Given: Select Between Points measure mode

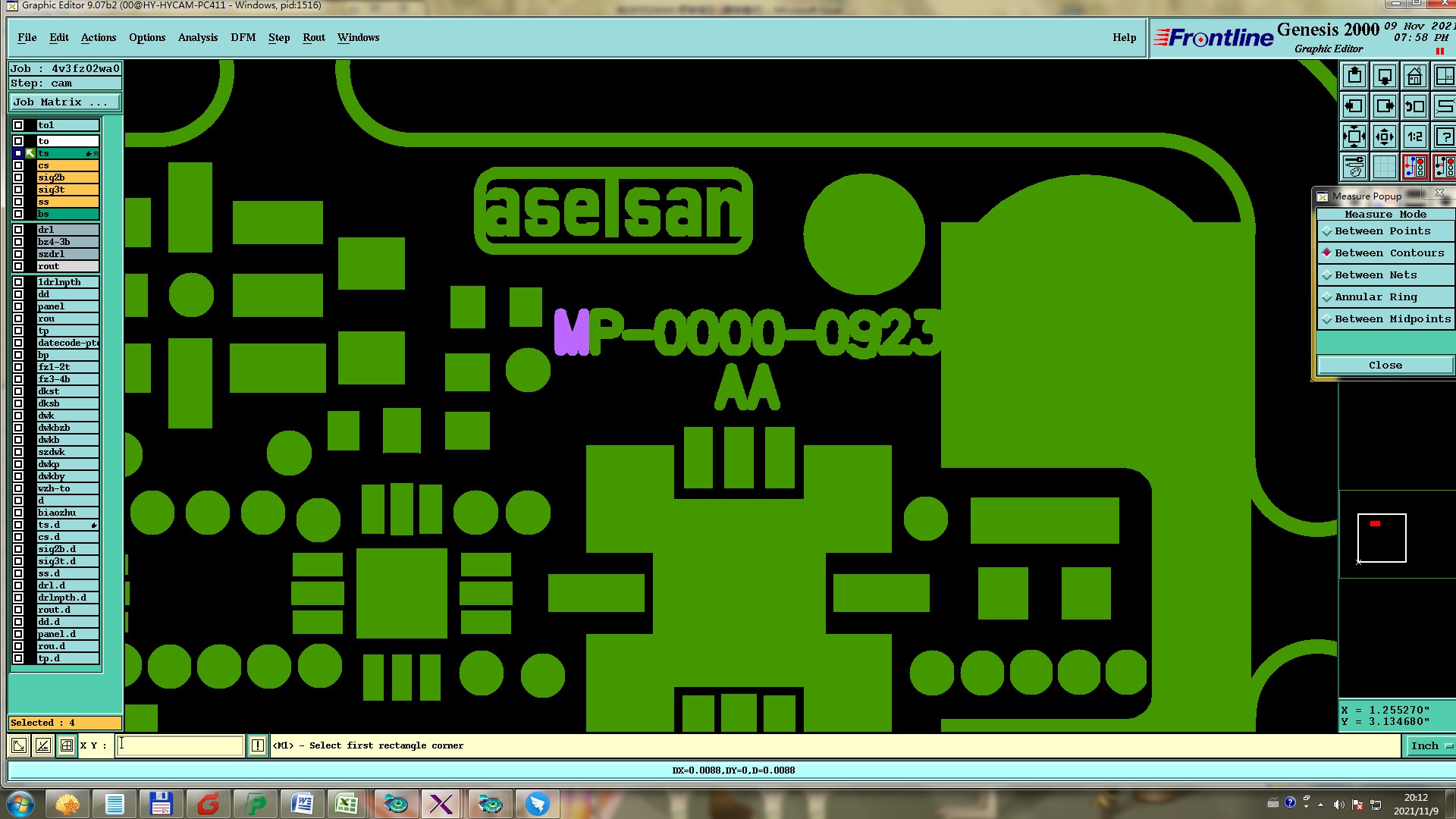Looking at the screenshot, I should pos(1385,231).
